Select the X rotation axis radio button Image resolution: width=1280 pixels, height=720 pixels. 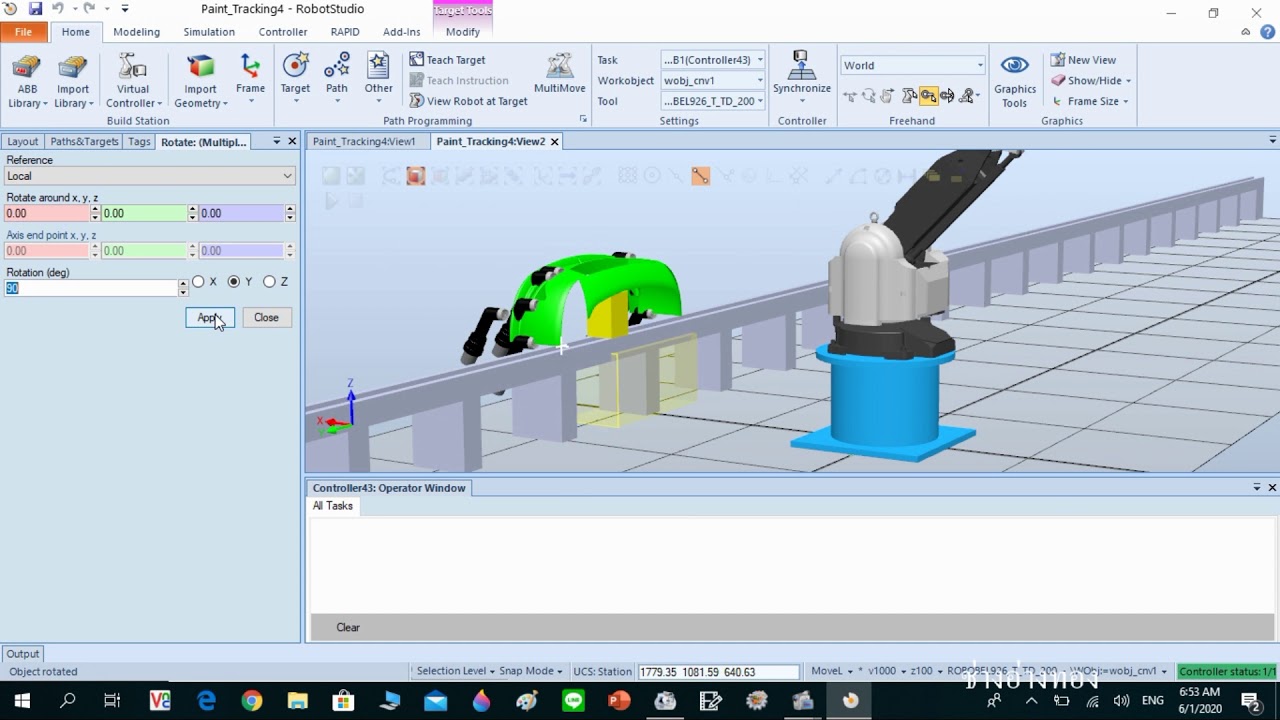click(198, 282)
